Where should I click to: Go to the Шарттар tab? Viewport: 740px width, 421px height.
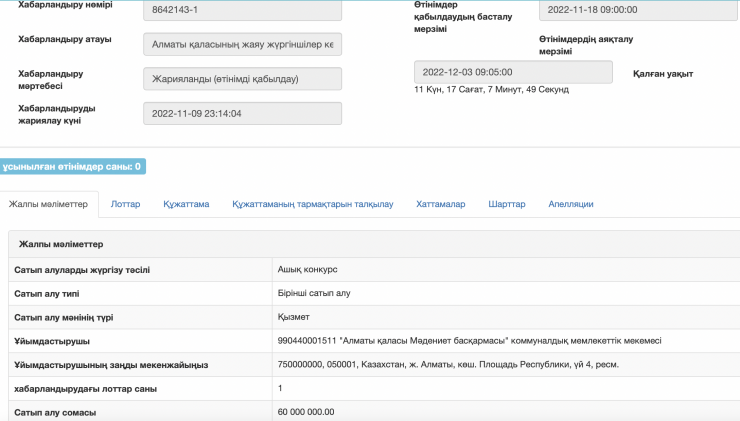pyautogui.click(x=507, y=204)
